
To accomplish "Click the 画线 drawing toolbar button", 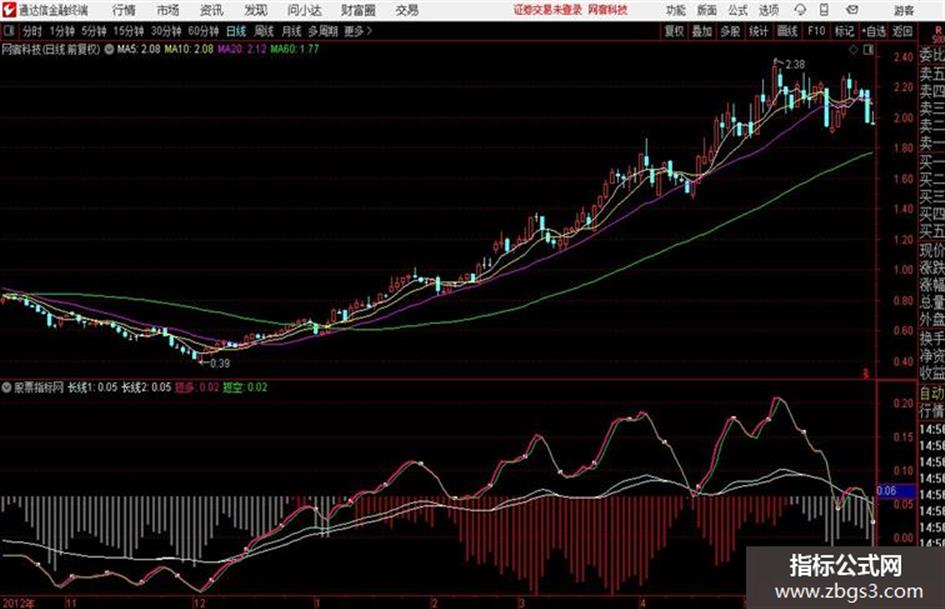I will (787, 31).
